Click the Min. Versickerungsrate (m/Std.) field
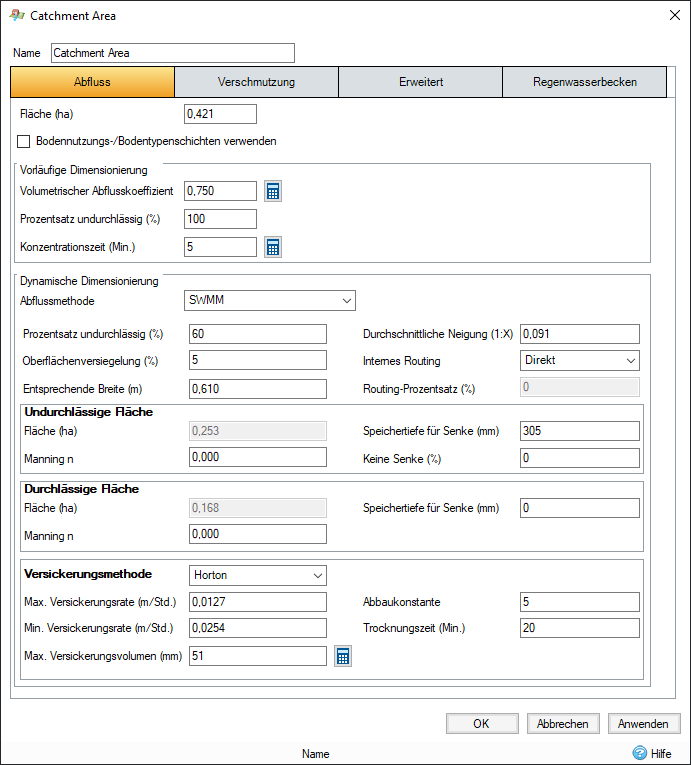Viewport: 691px width, 765px height. [258, 628]
